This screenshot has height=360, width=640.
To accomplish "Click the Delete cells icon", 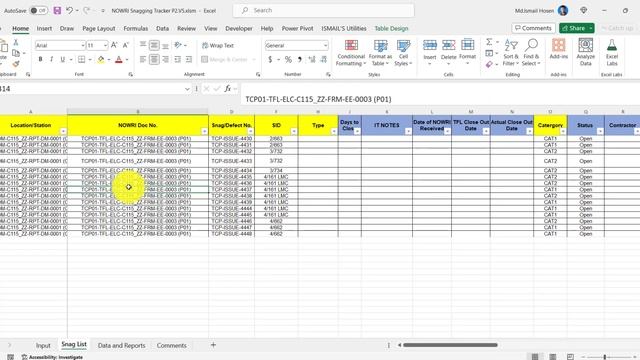I will tap(449, 45).
